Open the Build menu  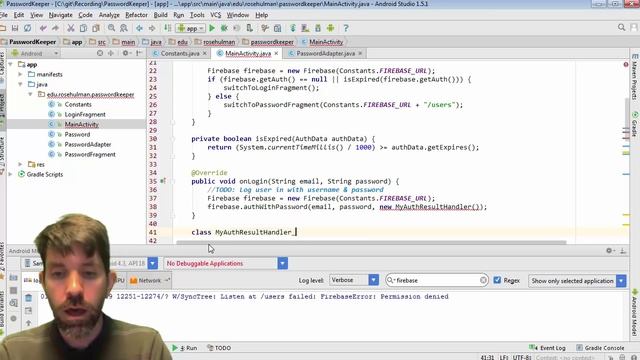tap(160, 15)
